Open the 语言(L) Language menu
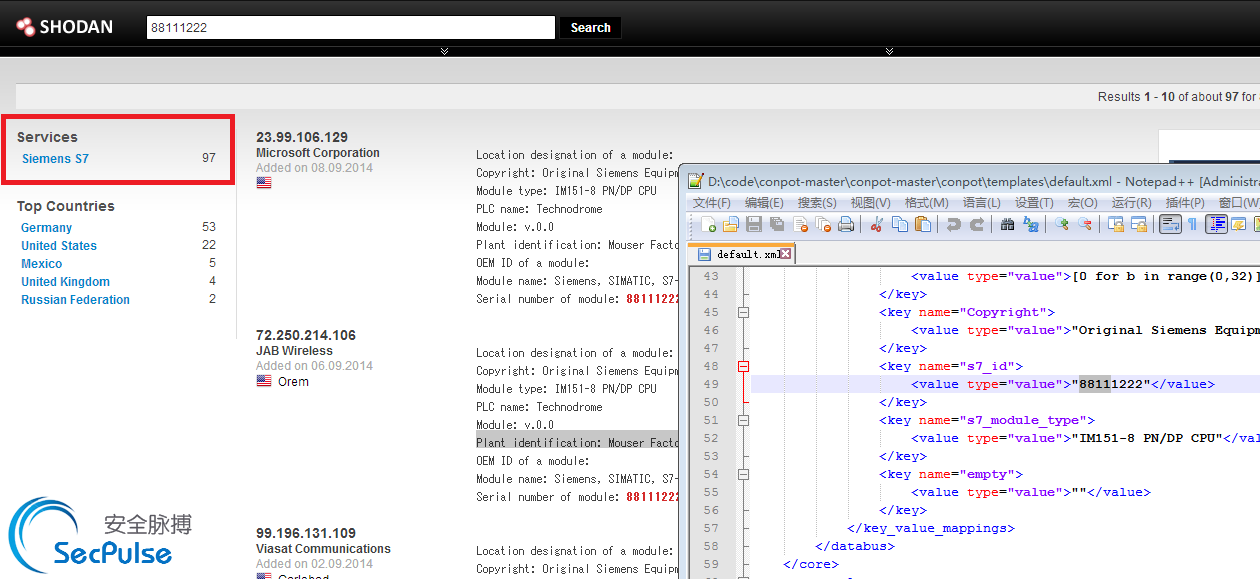The height and width of the screenshot is (579, 1260). point(981,203)
